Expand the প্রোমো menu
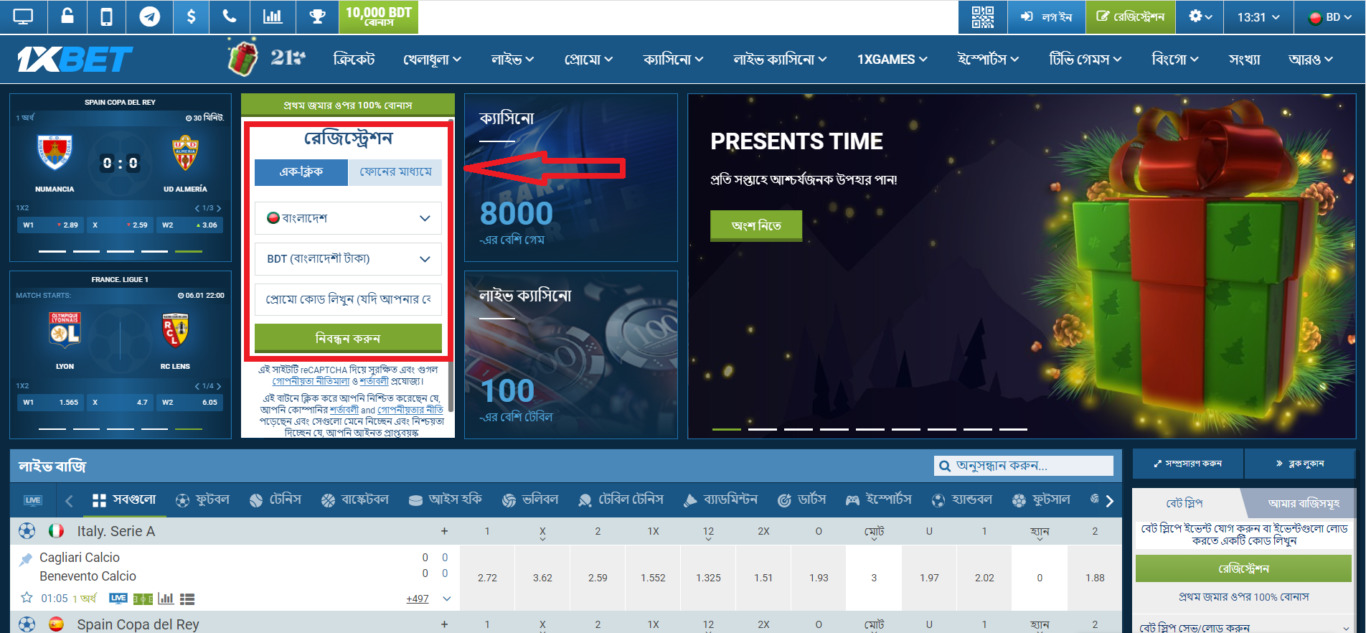Screen dimensions: 1366x633 point(588,59)
